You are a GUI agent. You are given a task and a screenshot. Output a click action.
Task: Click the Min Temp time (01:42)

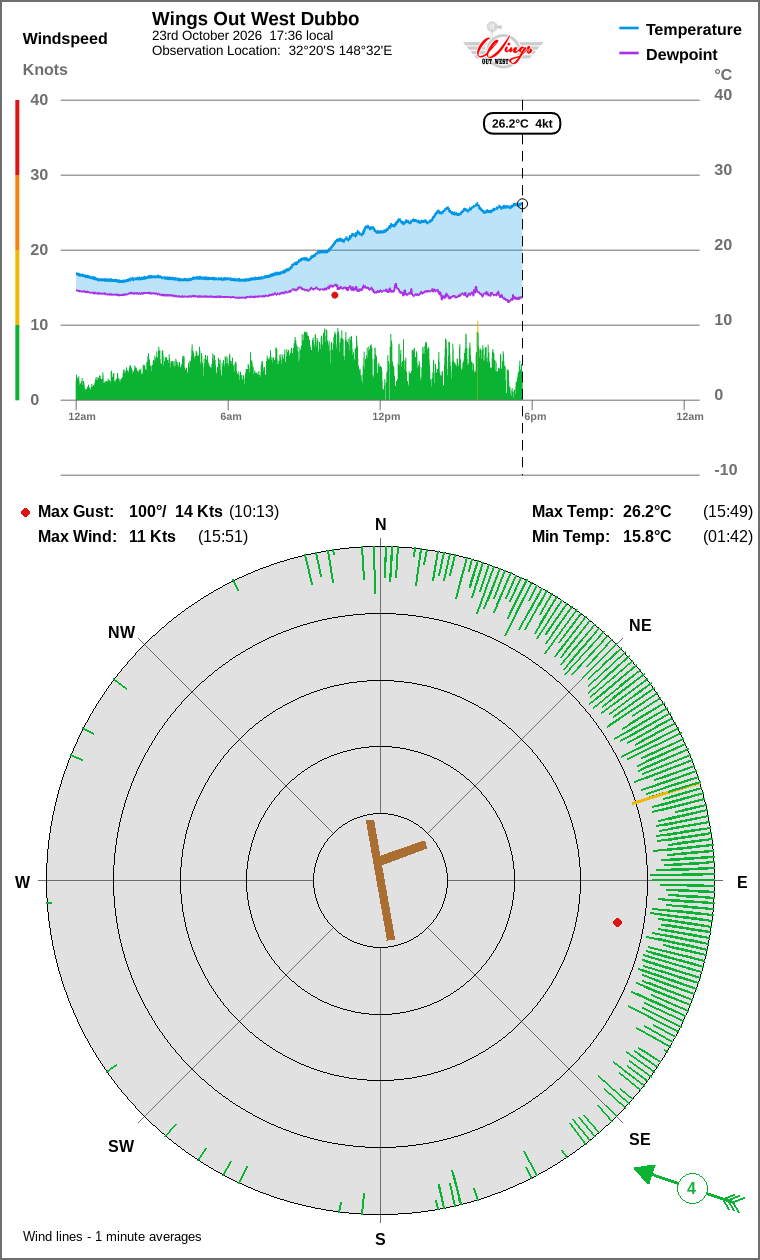[728, 537]
